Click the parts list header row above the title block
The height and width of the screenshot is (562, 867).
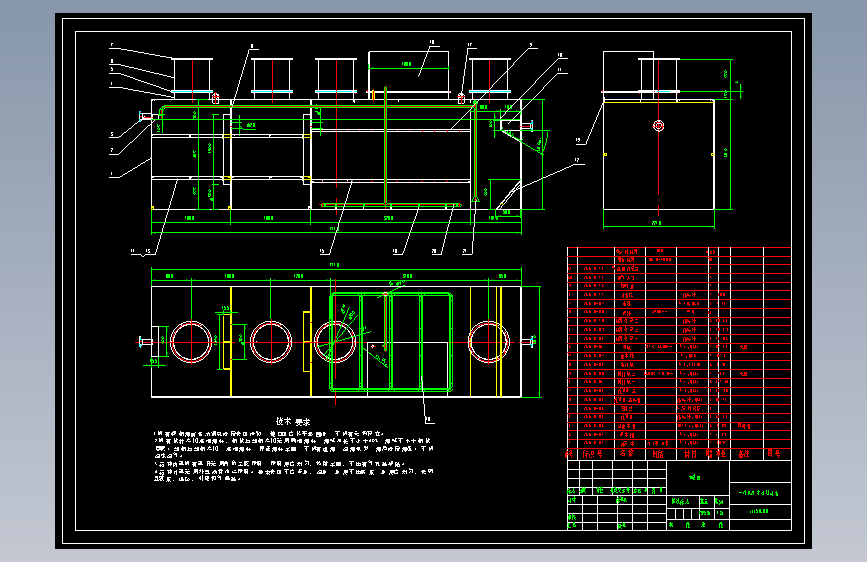tap(679, 454)
